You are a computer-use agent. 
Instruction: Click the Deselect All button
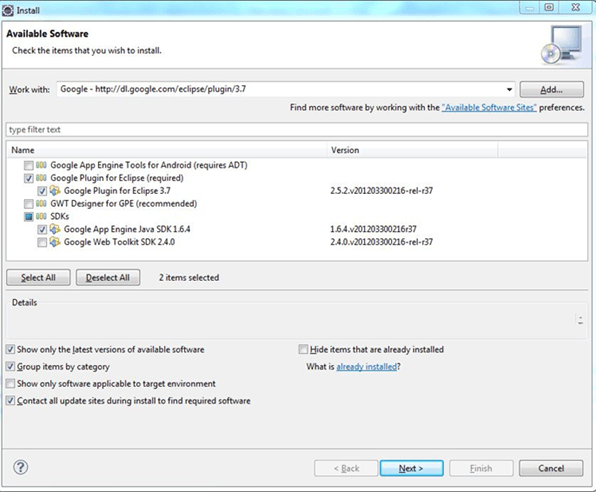[108, 278]
